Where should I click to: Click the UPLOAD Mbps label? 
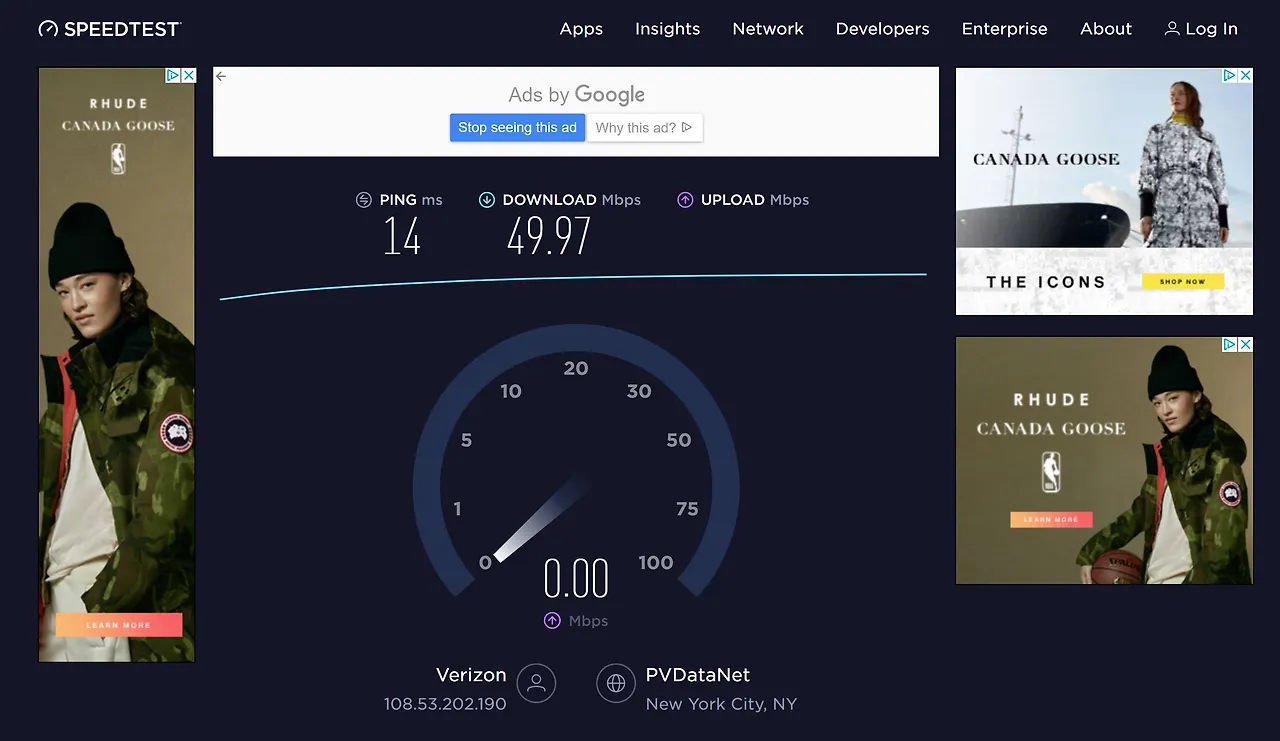(x=755, y=200)
